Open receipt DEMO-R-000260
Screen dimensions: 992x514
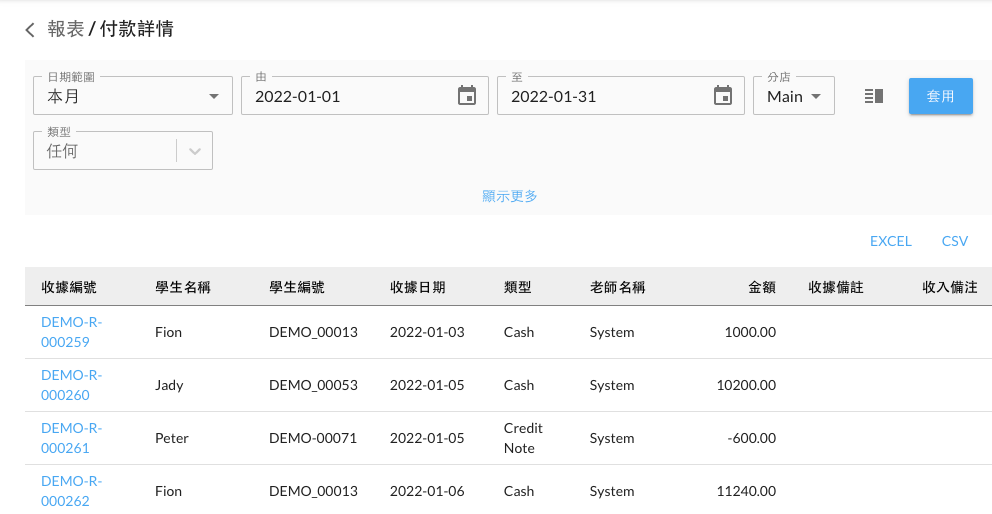71,385
